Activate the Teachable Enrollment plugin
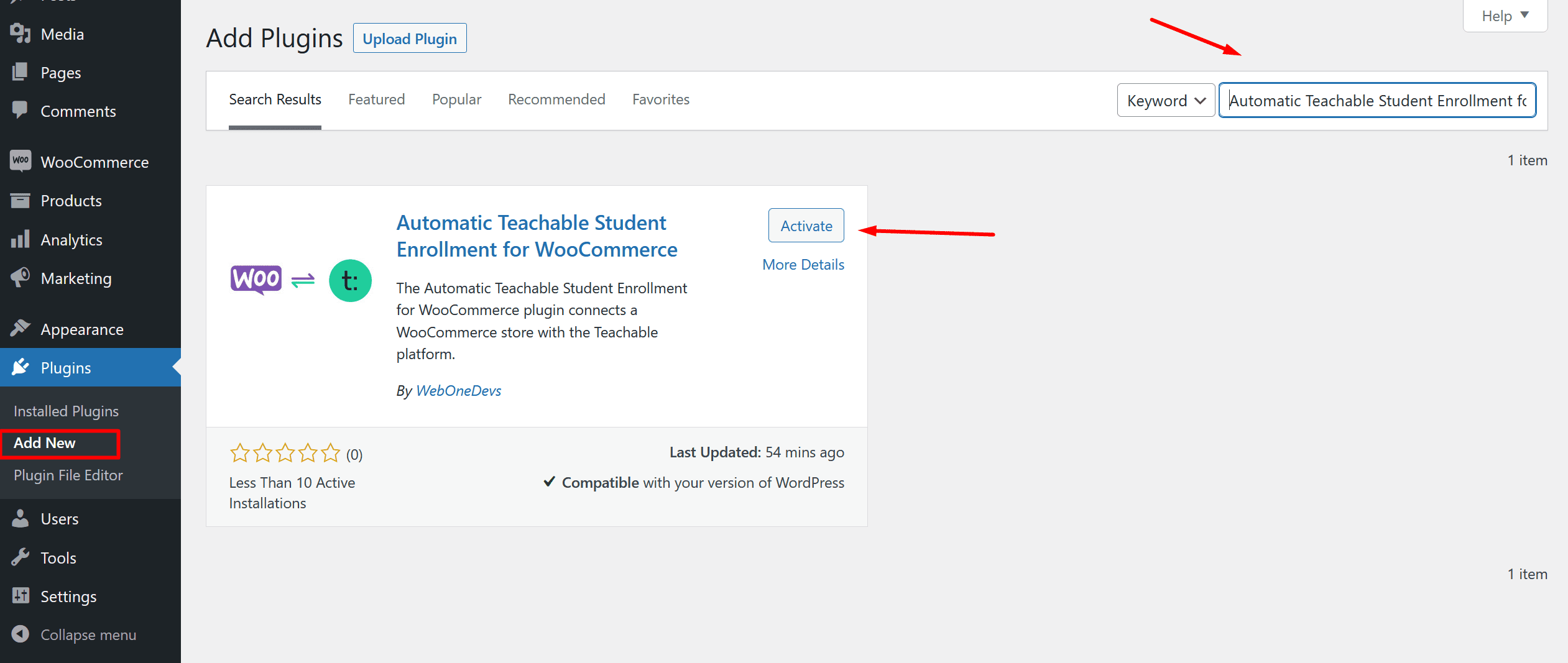This screenshot has height=663, width=1568. pos(806,226)
